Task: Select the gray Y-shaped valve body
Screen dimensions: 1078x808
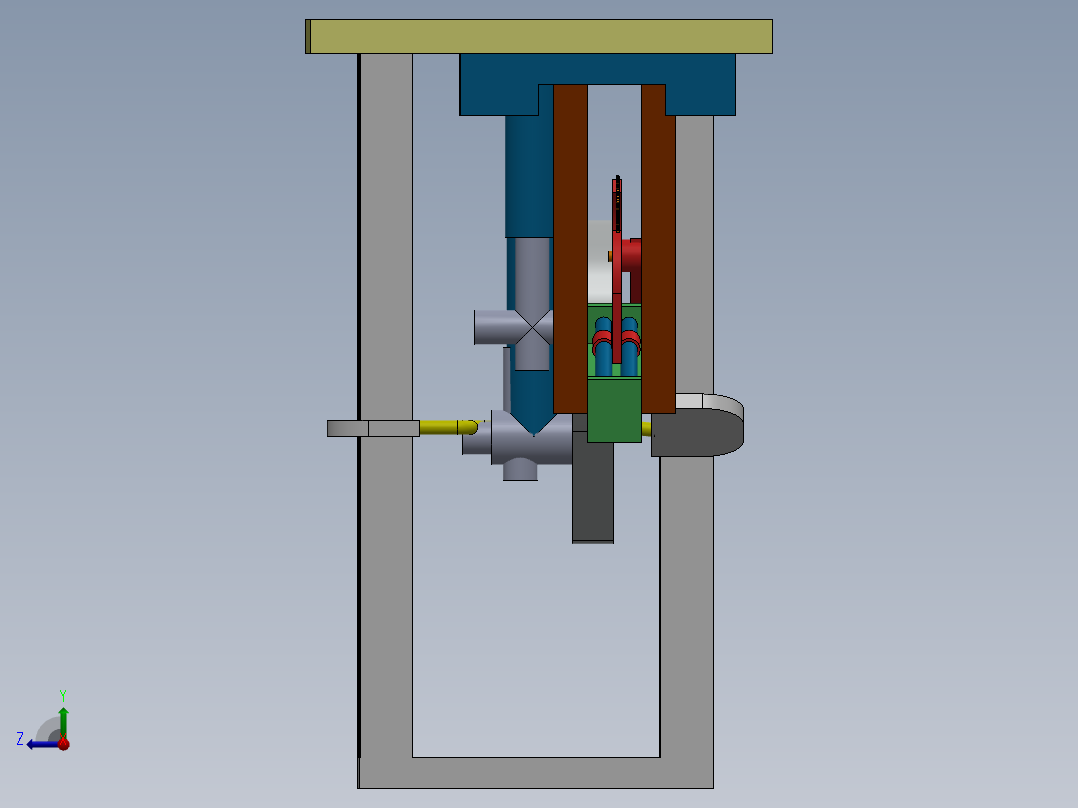Action: (520, 445)
